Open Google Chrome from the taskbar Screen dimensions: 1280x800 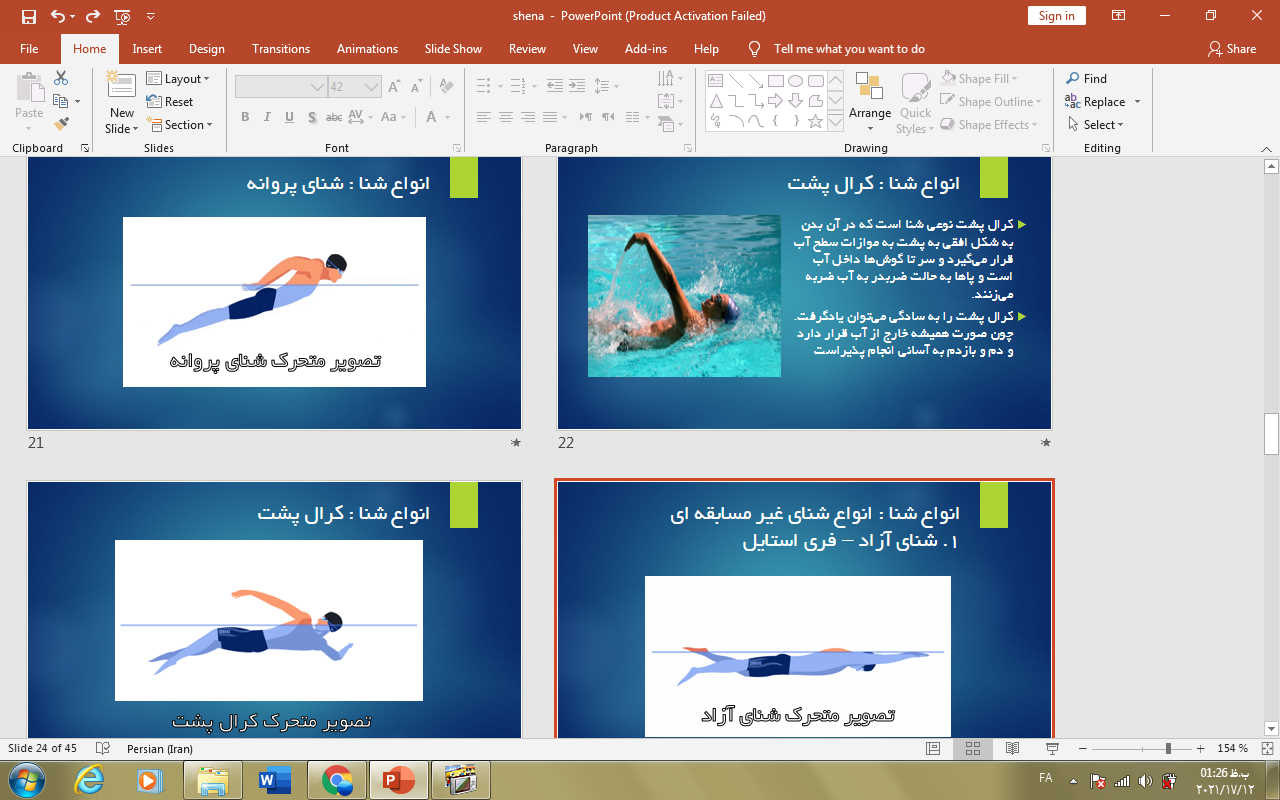tap(337, 780)
